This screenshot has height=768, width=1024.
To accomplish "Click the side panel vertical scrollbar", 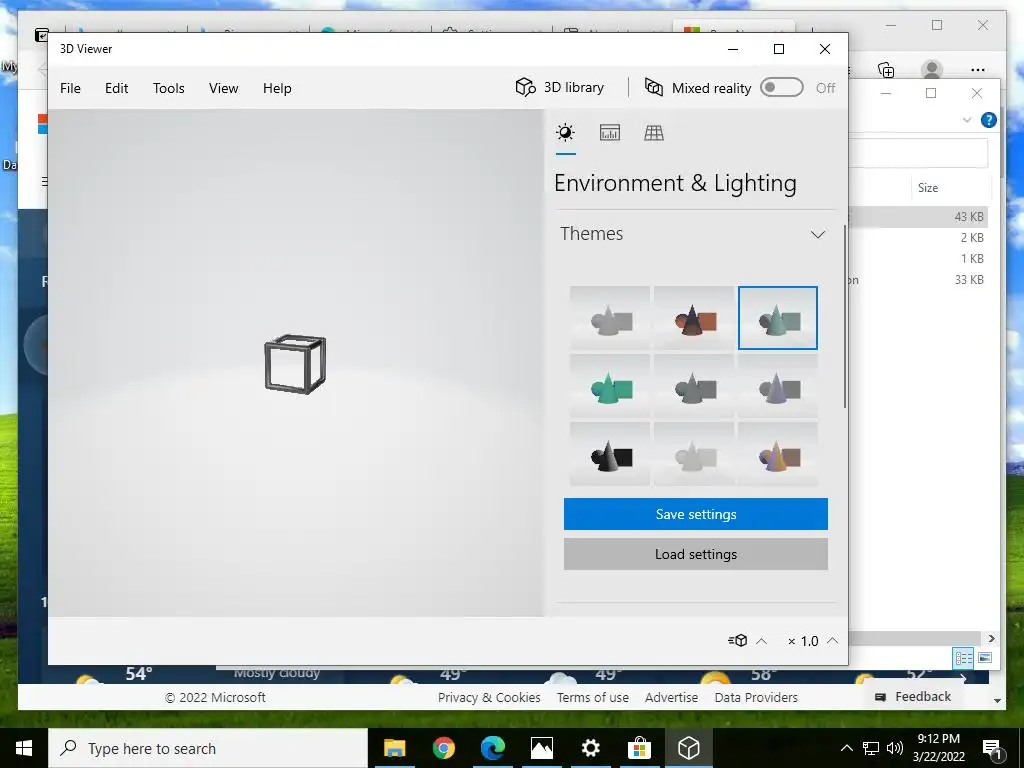I will (845, 317).
